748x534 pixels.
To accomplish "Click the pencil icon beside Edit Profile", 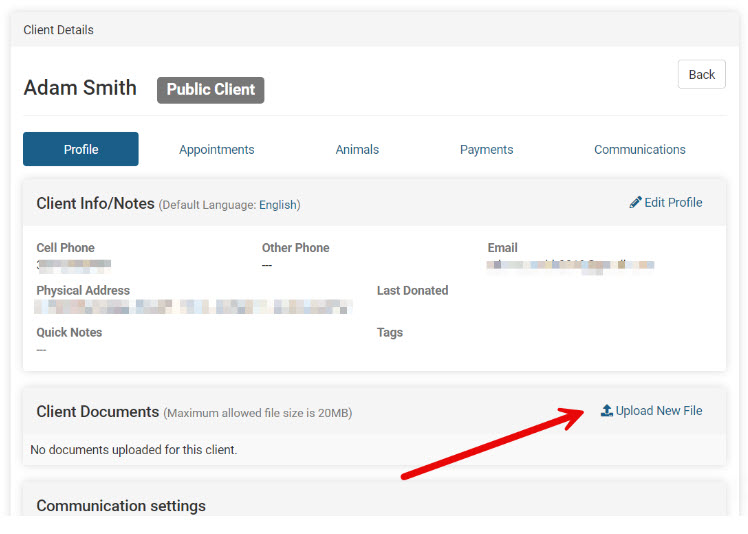I will (x=635, y=202).
